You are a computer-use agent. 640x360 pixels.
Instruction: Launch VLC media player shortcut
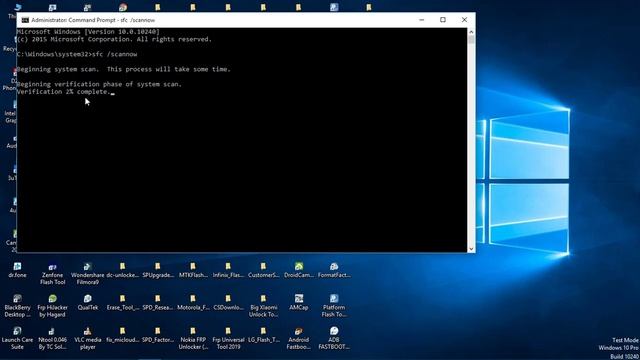coord(87,338)
